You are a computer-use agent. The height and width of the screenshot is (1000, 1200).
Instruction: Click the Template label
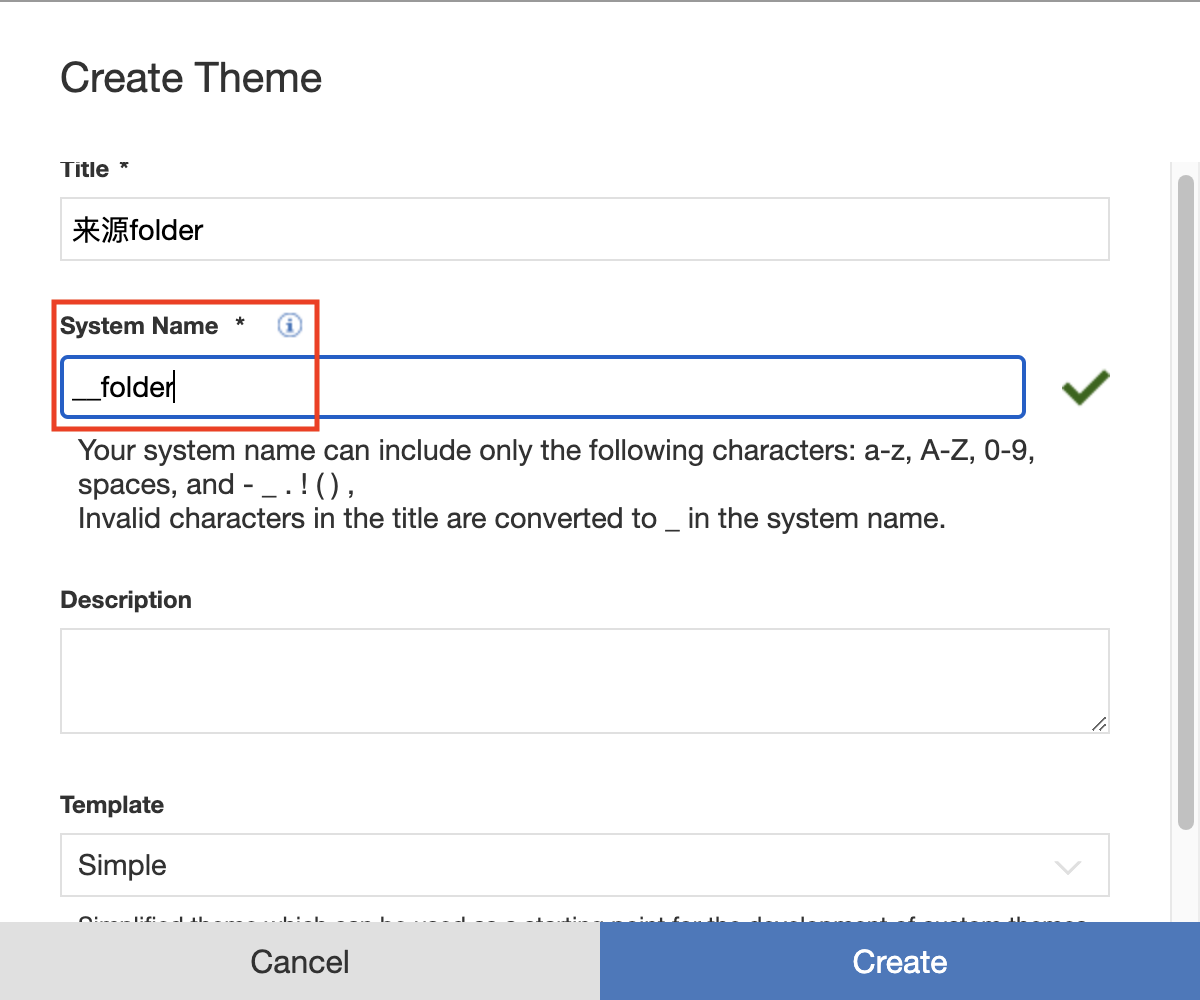pyautogui.click(x=112, y=805)
